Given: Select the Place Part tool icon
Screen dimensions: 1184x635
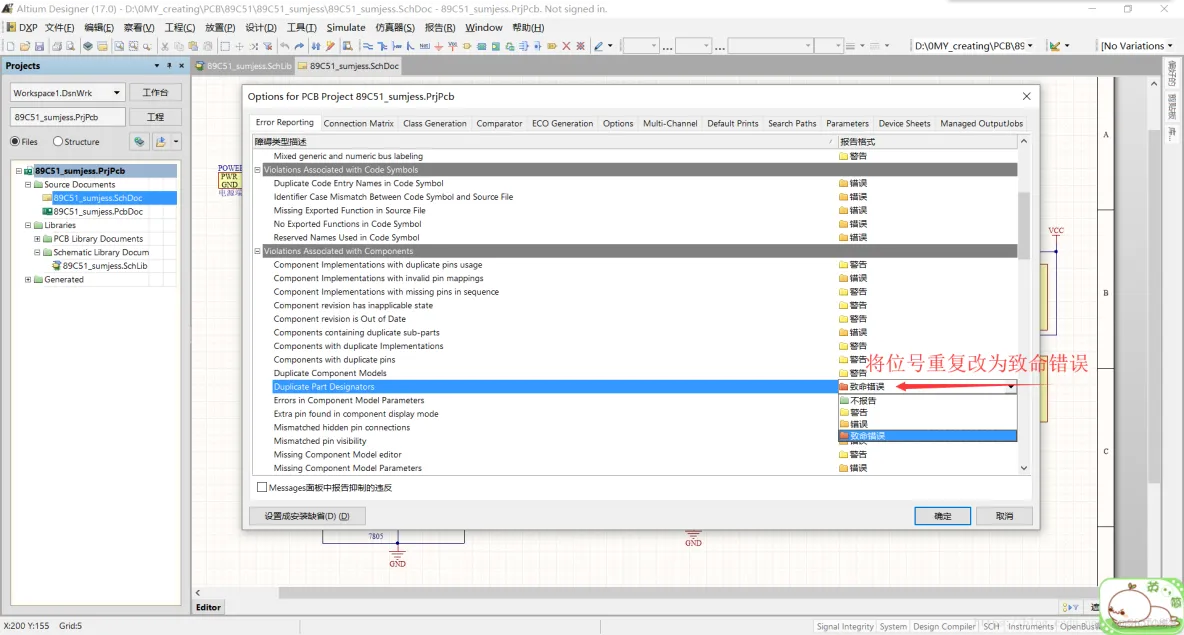Looking at the screenshot, I should tap(467, 46).
